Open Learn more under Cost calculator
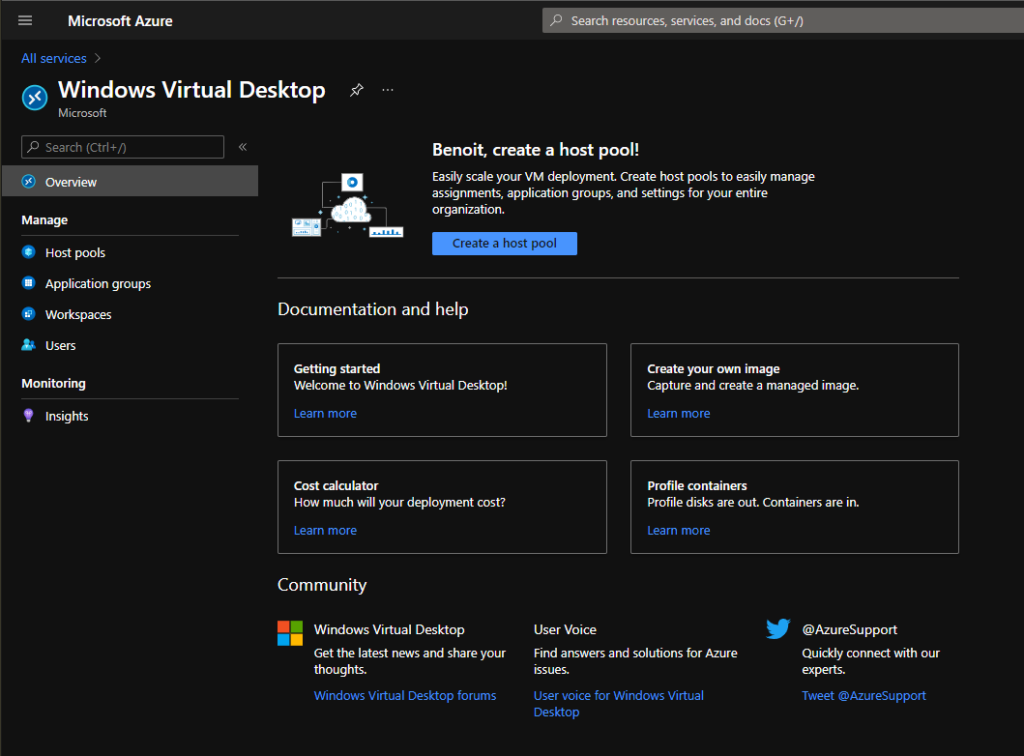The image size is (1024, 756). coord(325,530)
